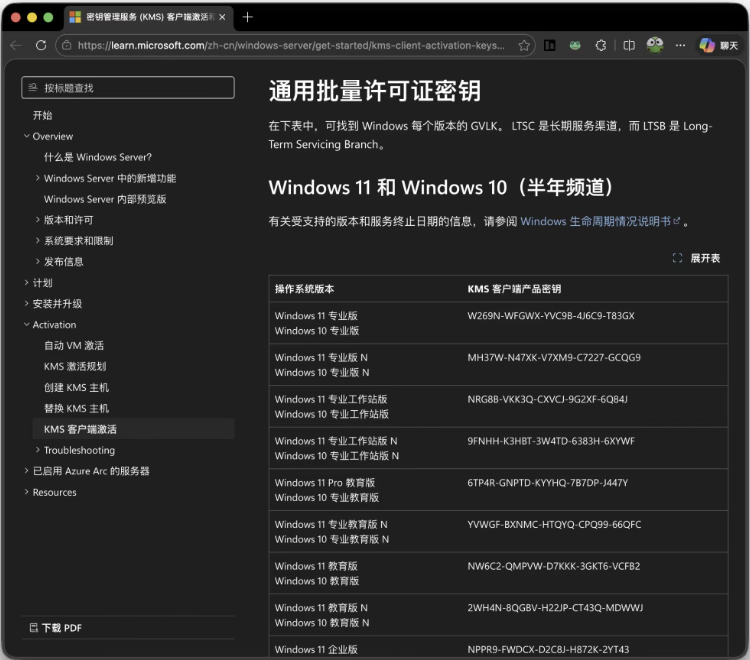Open browser more options ellipsis
The image size is (750, 660).
tap(680, 45)
